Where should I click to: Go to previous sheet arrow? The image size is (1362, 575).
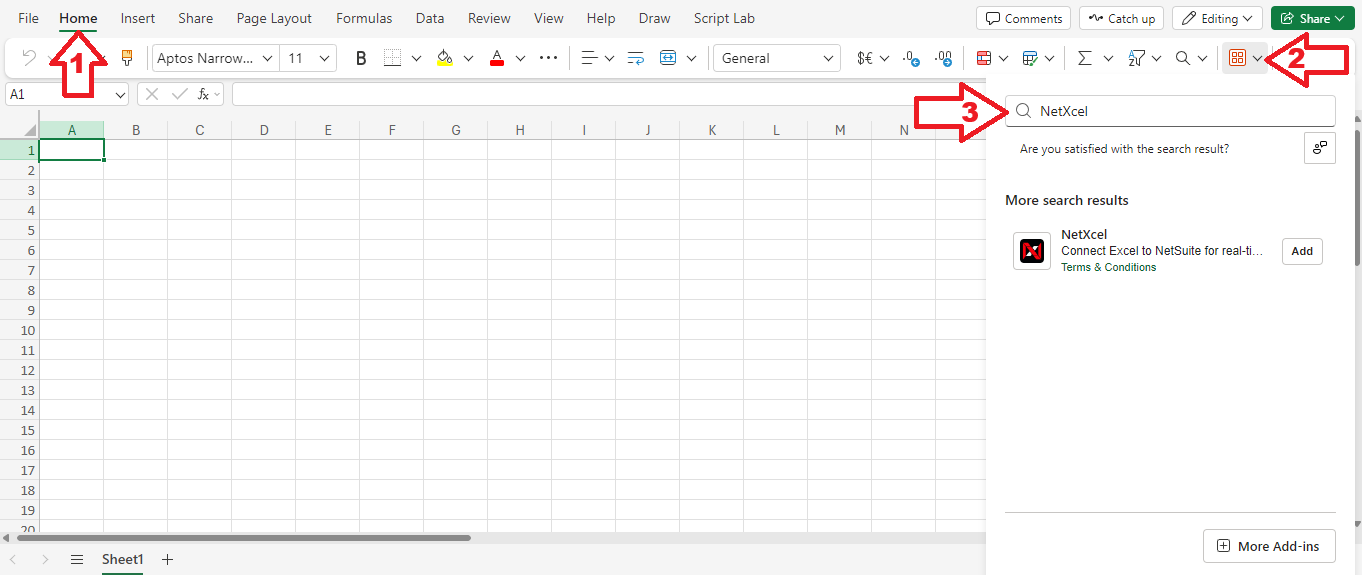click(13, 560)
